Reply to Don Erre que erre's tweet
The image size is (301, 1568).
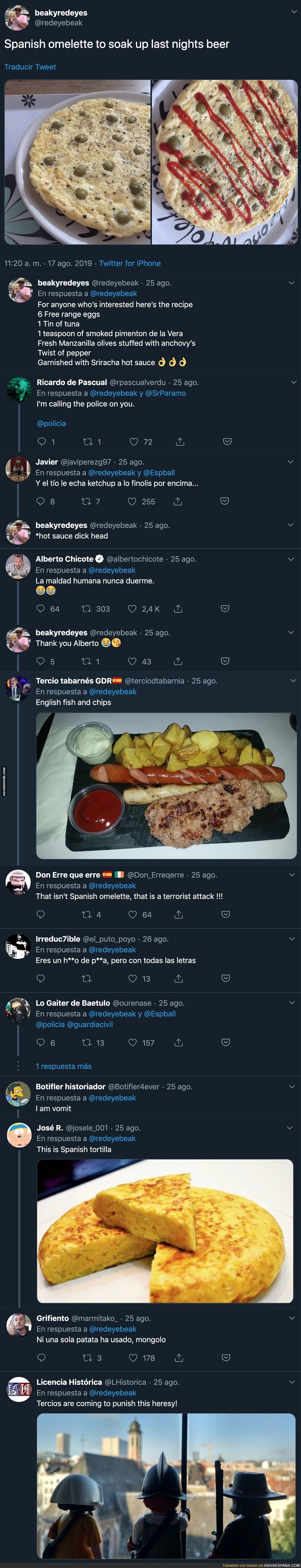[x=41, y=914]
